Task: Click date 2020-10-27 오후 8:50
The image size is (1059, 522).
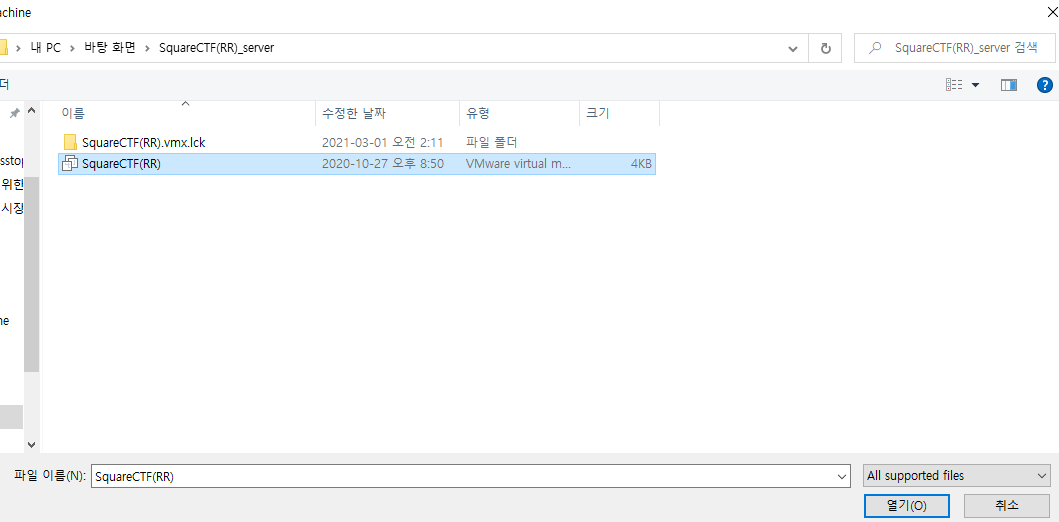Action: pyautogui.click(x=382, y=163)
